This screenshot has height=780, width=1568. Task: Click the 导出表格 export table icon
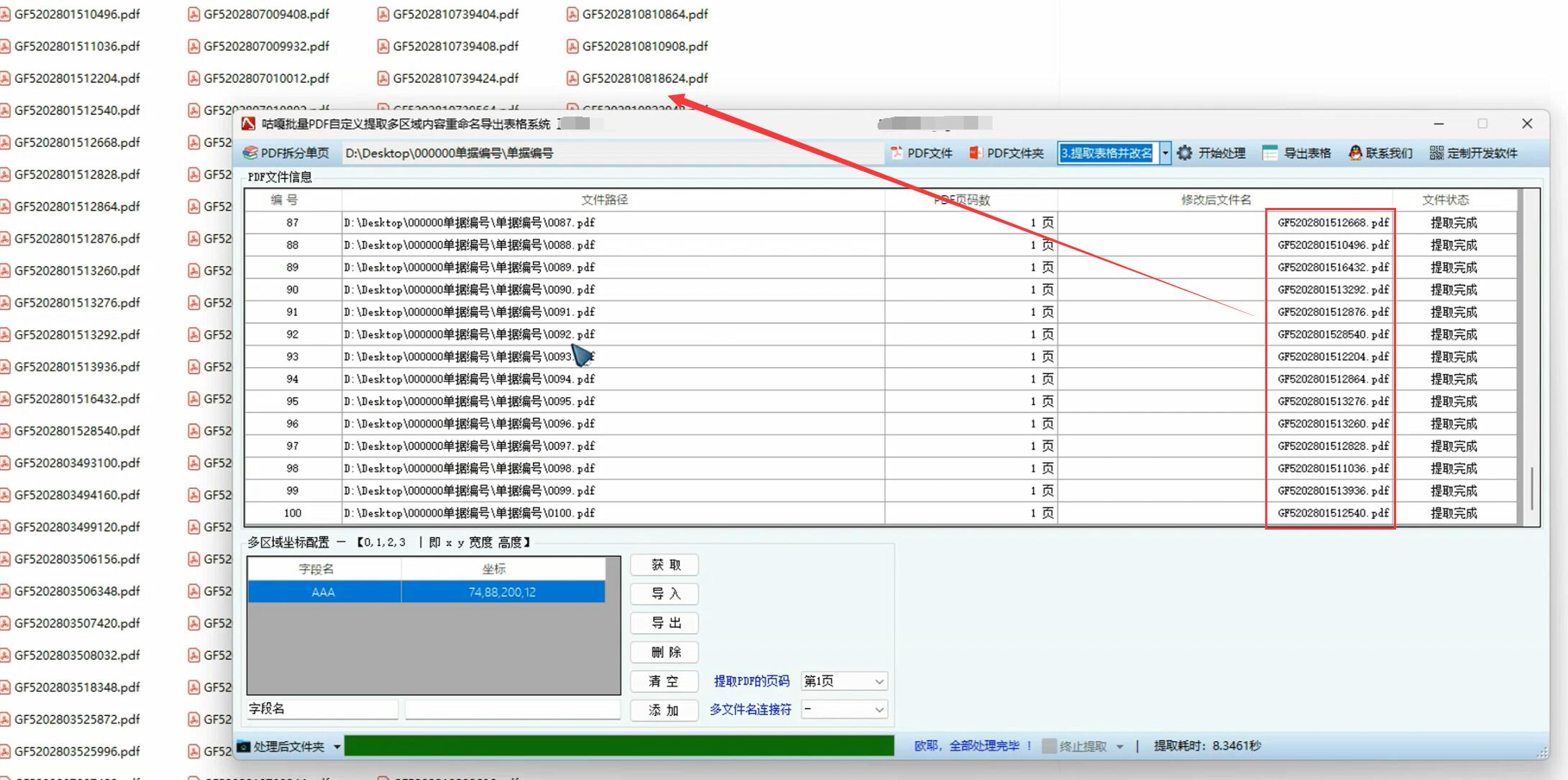click(1270, 153)
